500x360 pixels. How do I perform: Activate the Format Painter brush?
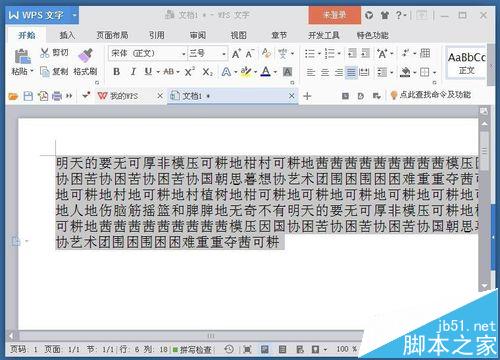point(85,55)
